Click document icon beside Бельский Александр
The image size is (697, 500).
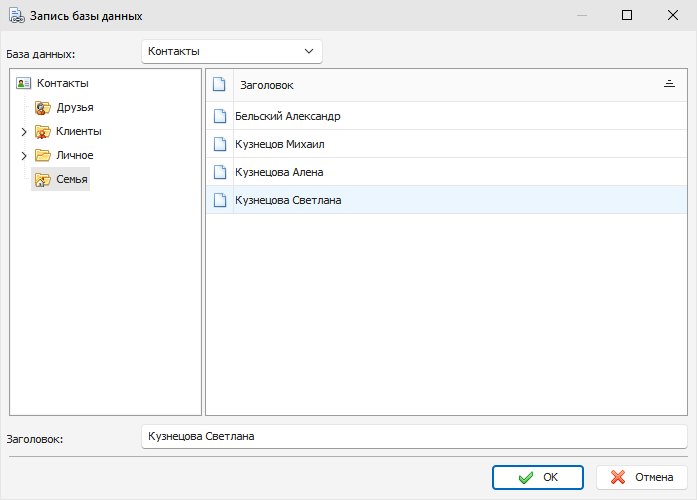click(x=220, y=116)
